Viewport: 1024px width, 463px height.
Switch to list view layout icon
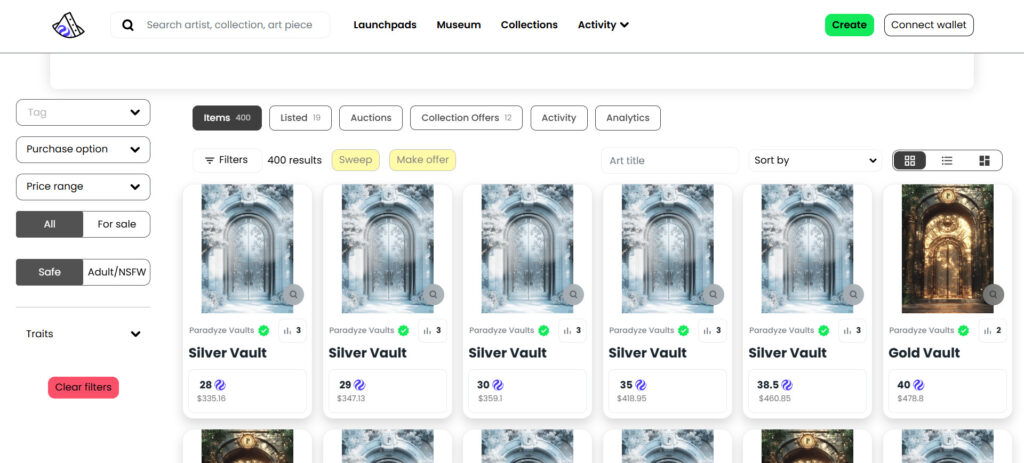pyautogui.click(x=947, y=160)
